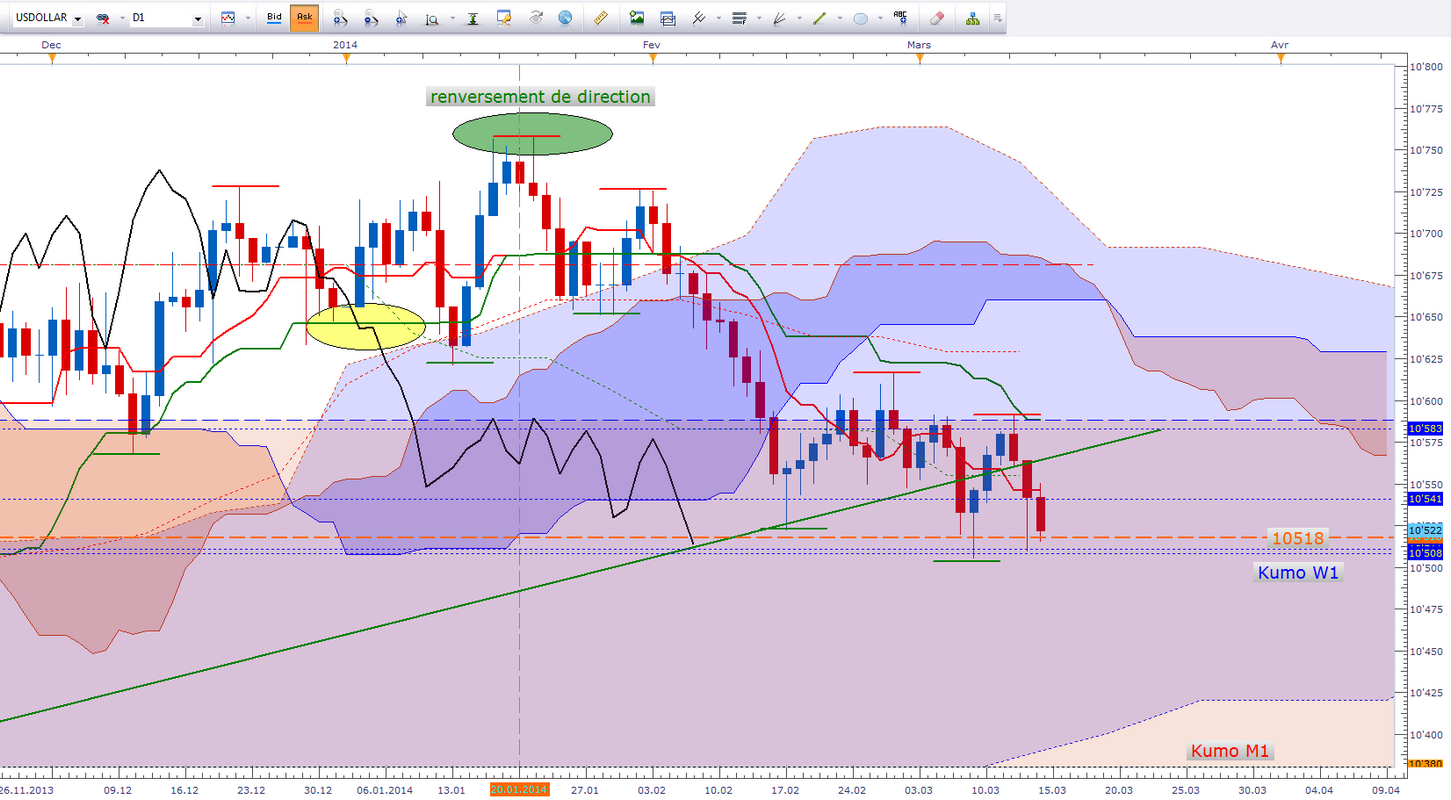
Task: Select the Andrews pitchfork drawing tool
Action: tap(700, 18)
